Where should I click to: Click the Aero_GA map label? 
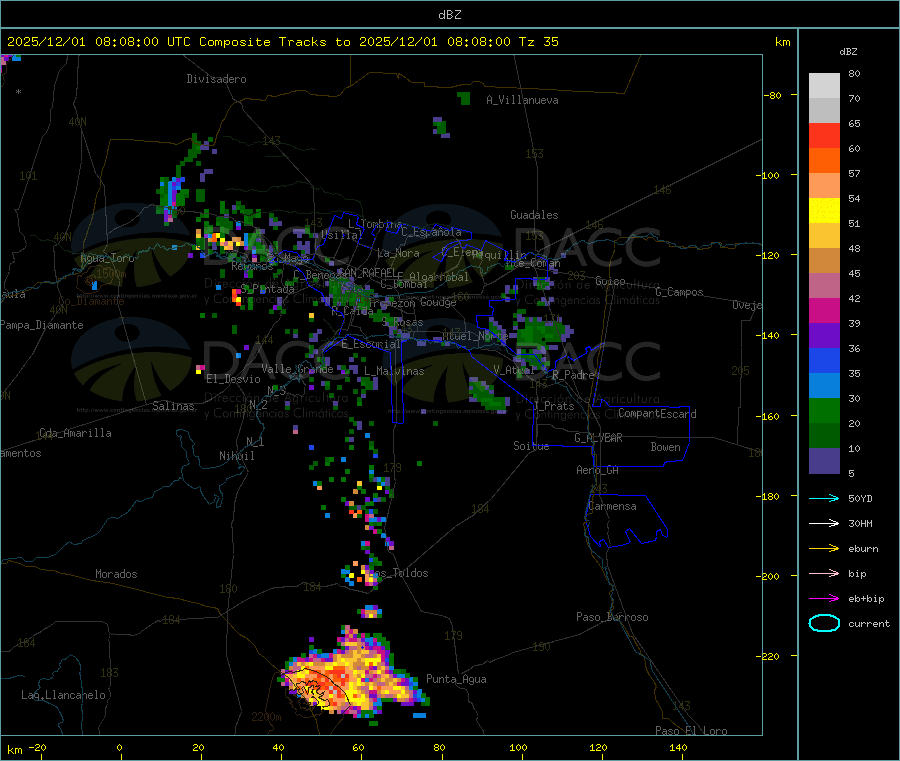[x=598, y=470]
